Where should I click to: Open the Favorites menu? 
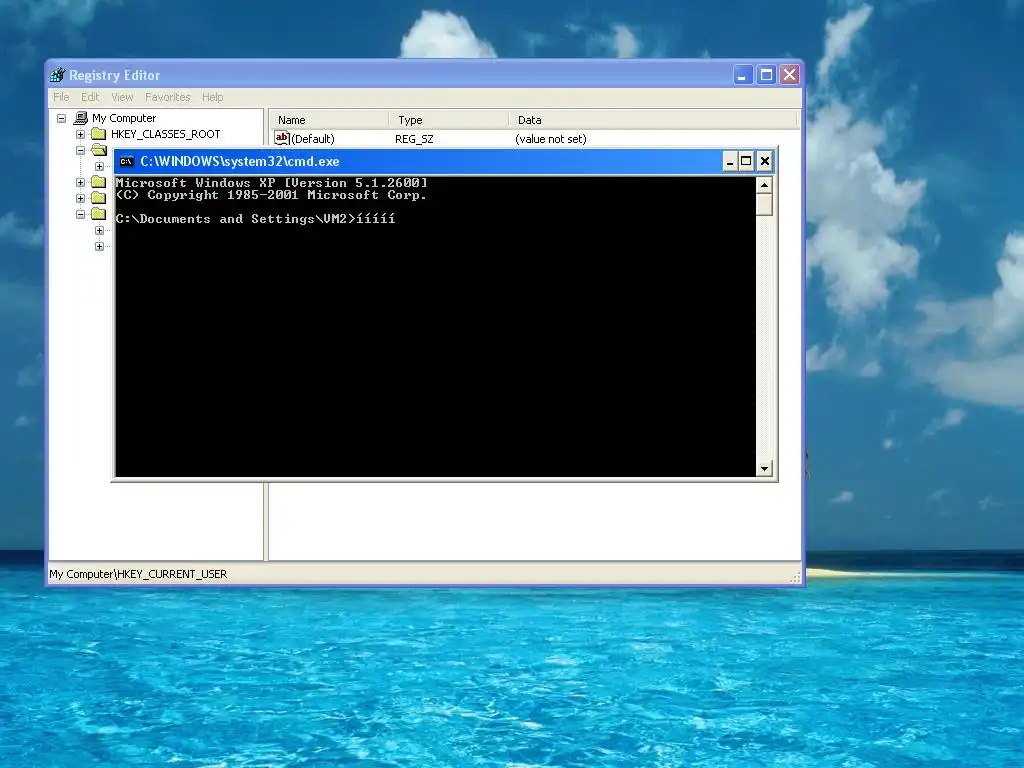(168, 97)
